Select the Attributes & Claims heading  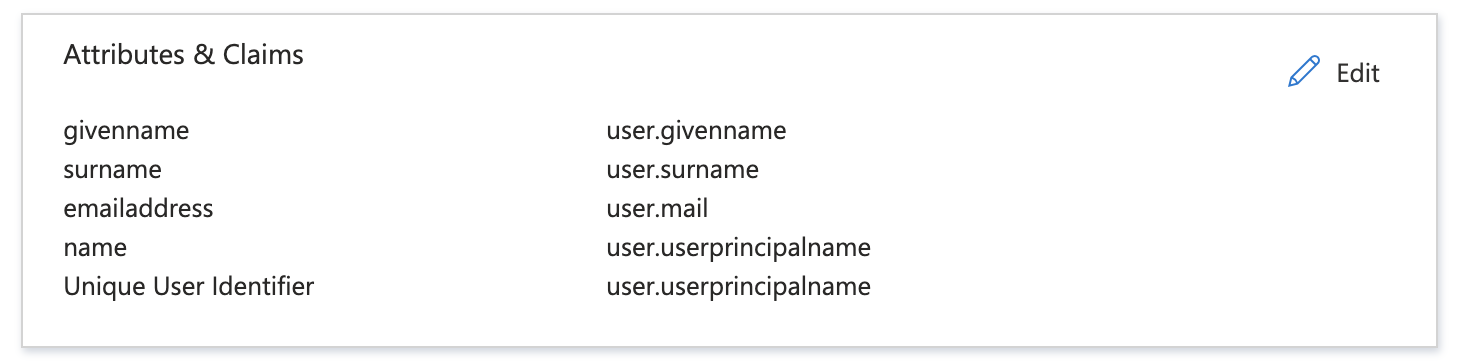(184, 55)
